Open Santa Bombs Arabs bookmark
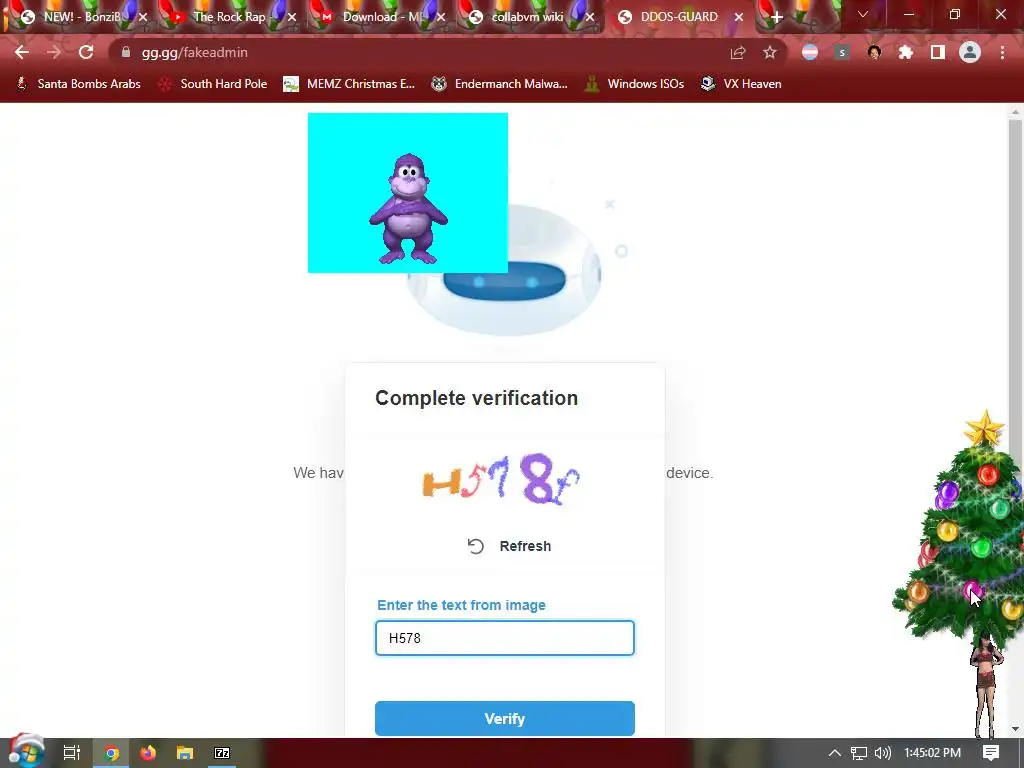Screen dimensions: 1024x768 (x=78, y=84)
